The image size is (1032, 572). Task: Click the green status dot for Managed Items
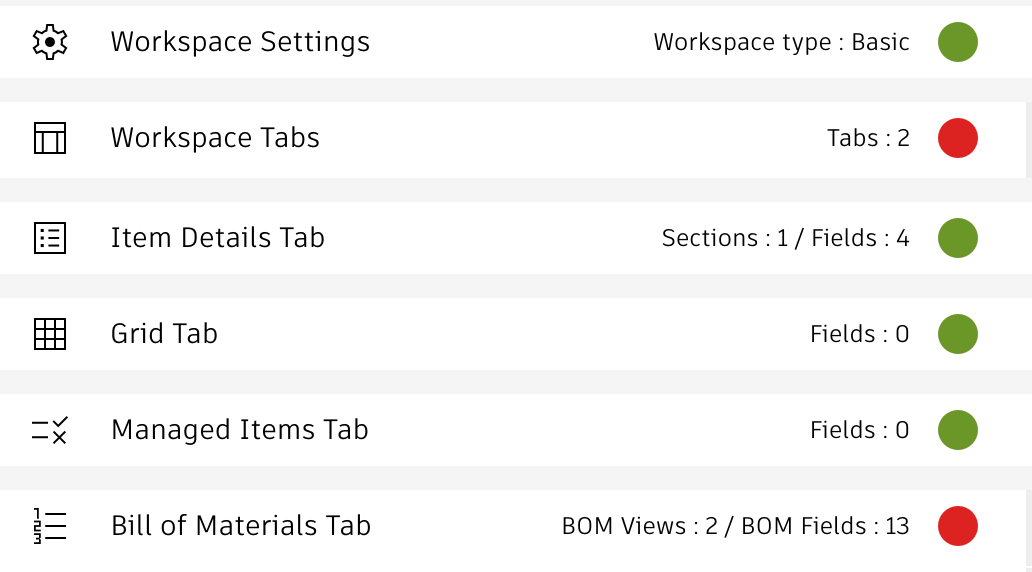pos(957,430)
